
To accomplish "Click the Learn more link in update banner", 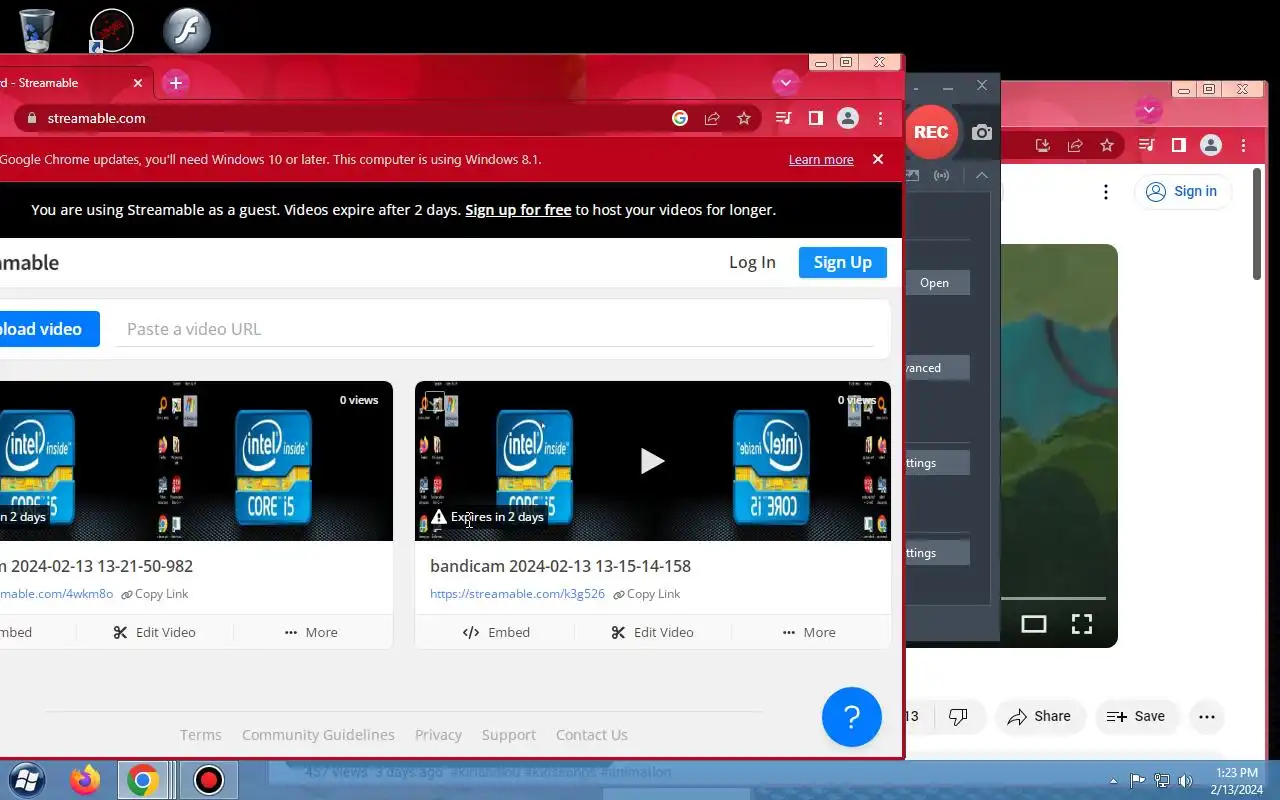I will 821,160.
